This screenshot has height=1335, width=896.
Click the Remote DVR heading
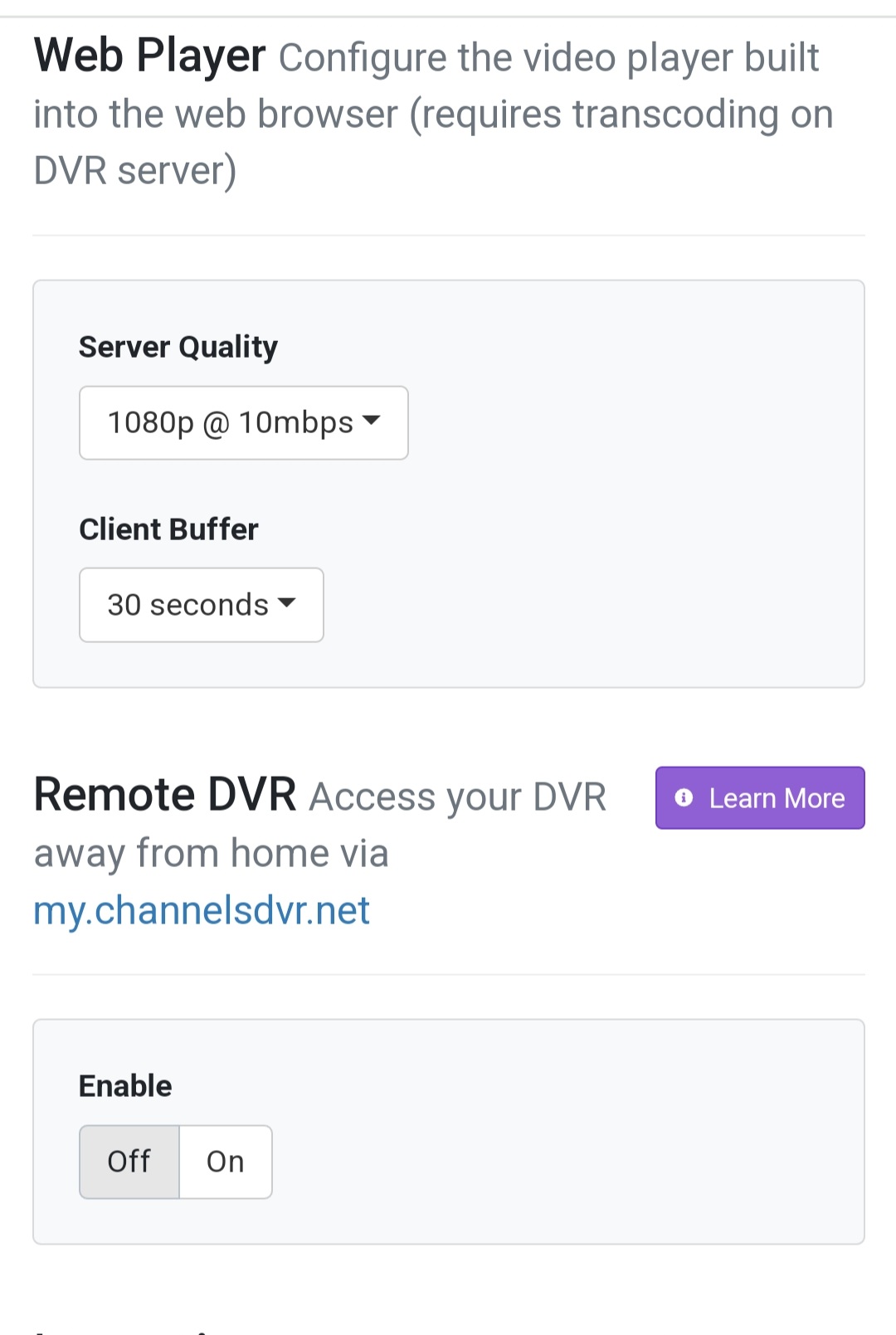(x=164, y=795)
